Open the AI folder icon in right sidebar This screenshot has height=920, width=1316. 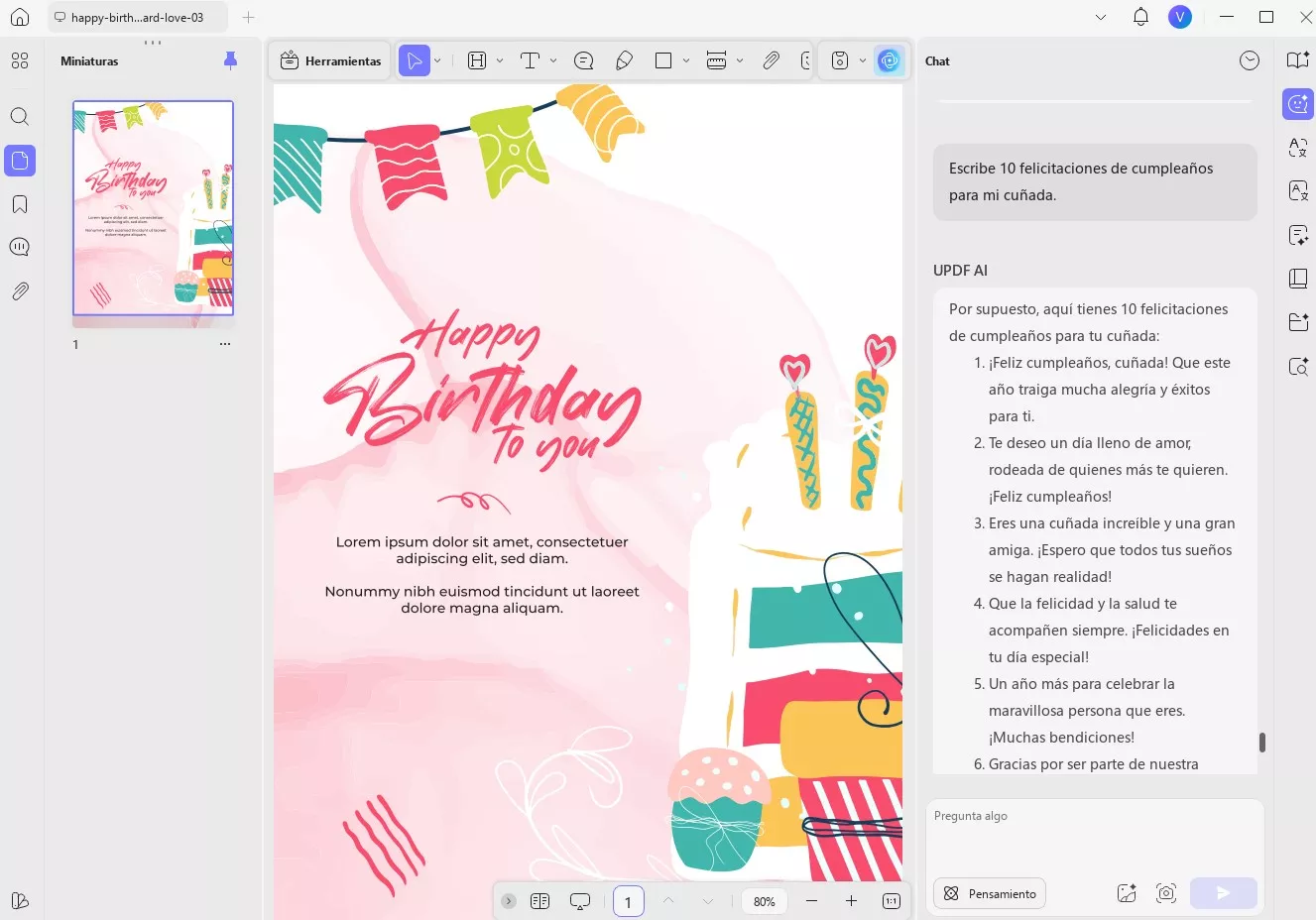[1298, 322]
